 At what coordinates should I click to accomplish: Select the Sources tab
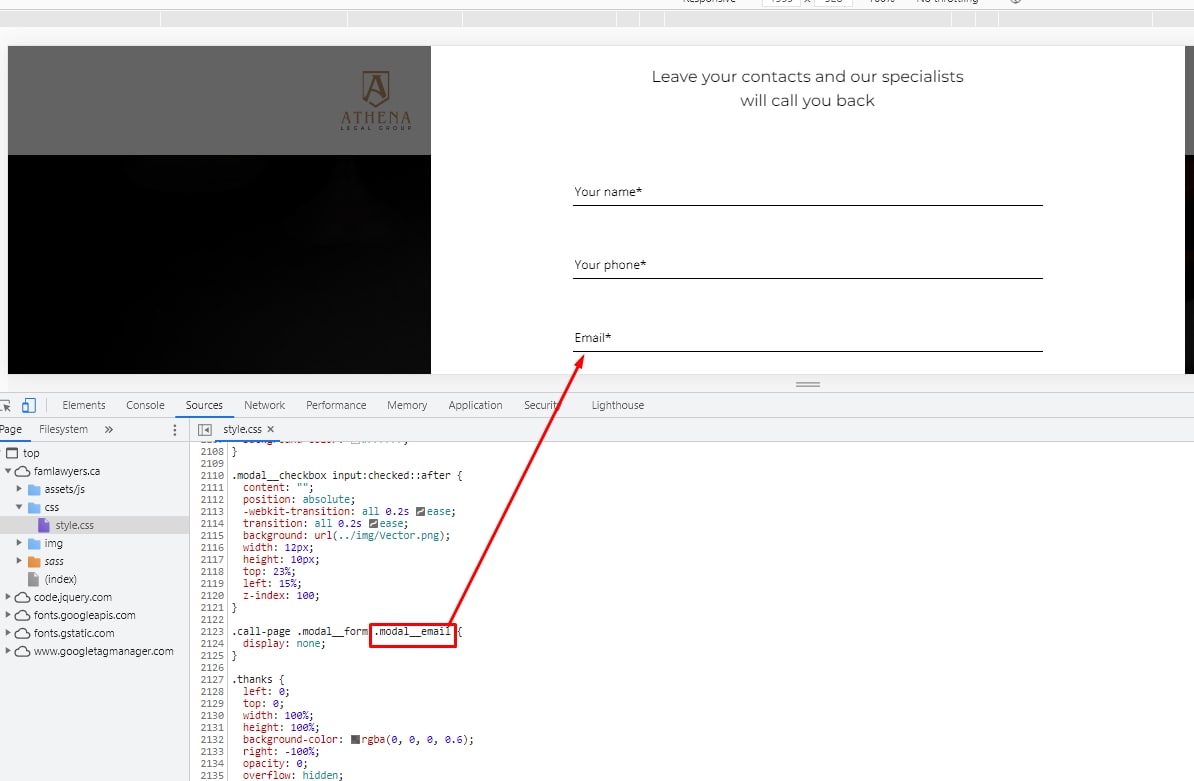coord(204,405)
